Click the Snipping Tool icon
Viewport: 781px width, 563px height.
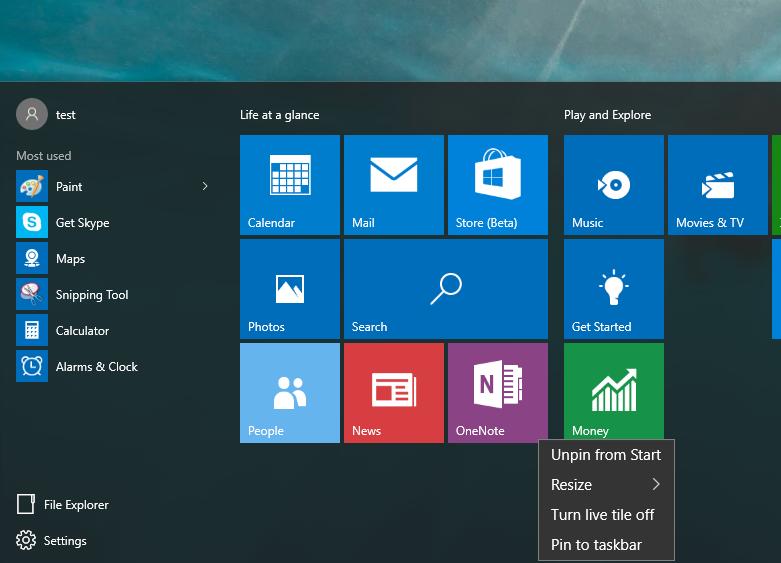[32, 294]
